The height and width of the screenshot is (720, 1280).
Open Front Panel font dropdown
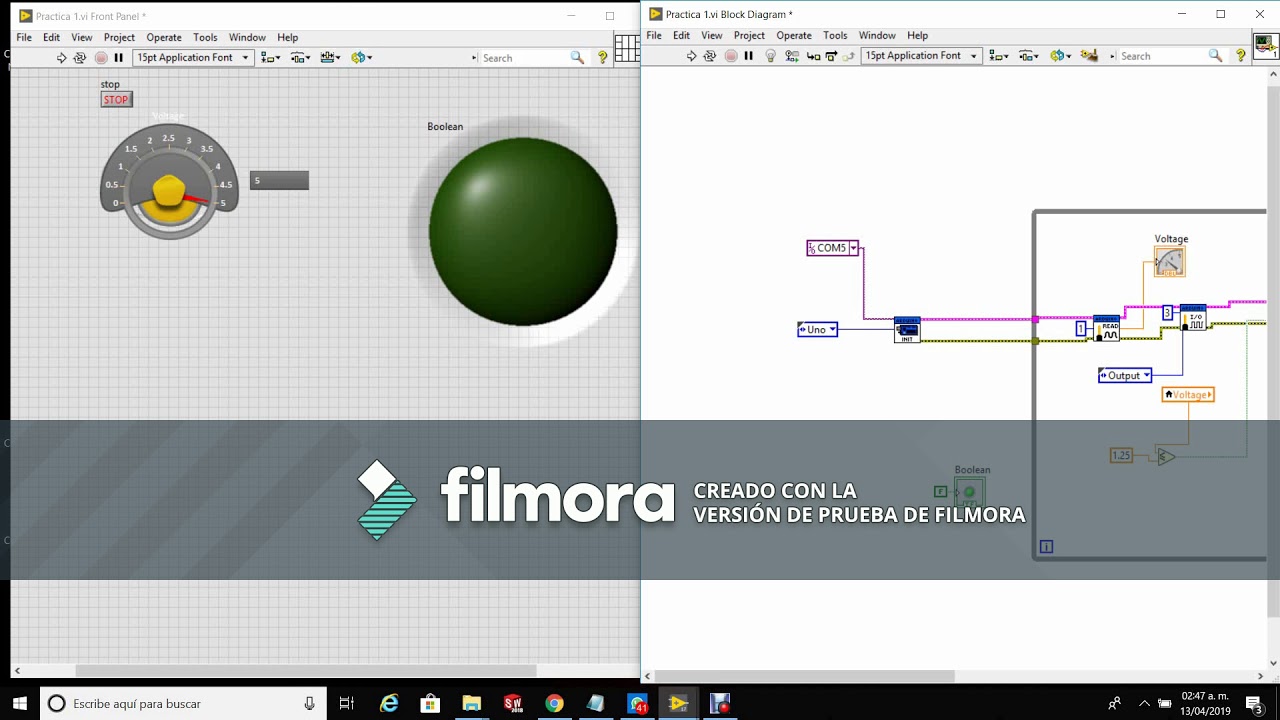click(192, 58)
